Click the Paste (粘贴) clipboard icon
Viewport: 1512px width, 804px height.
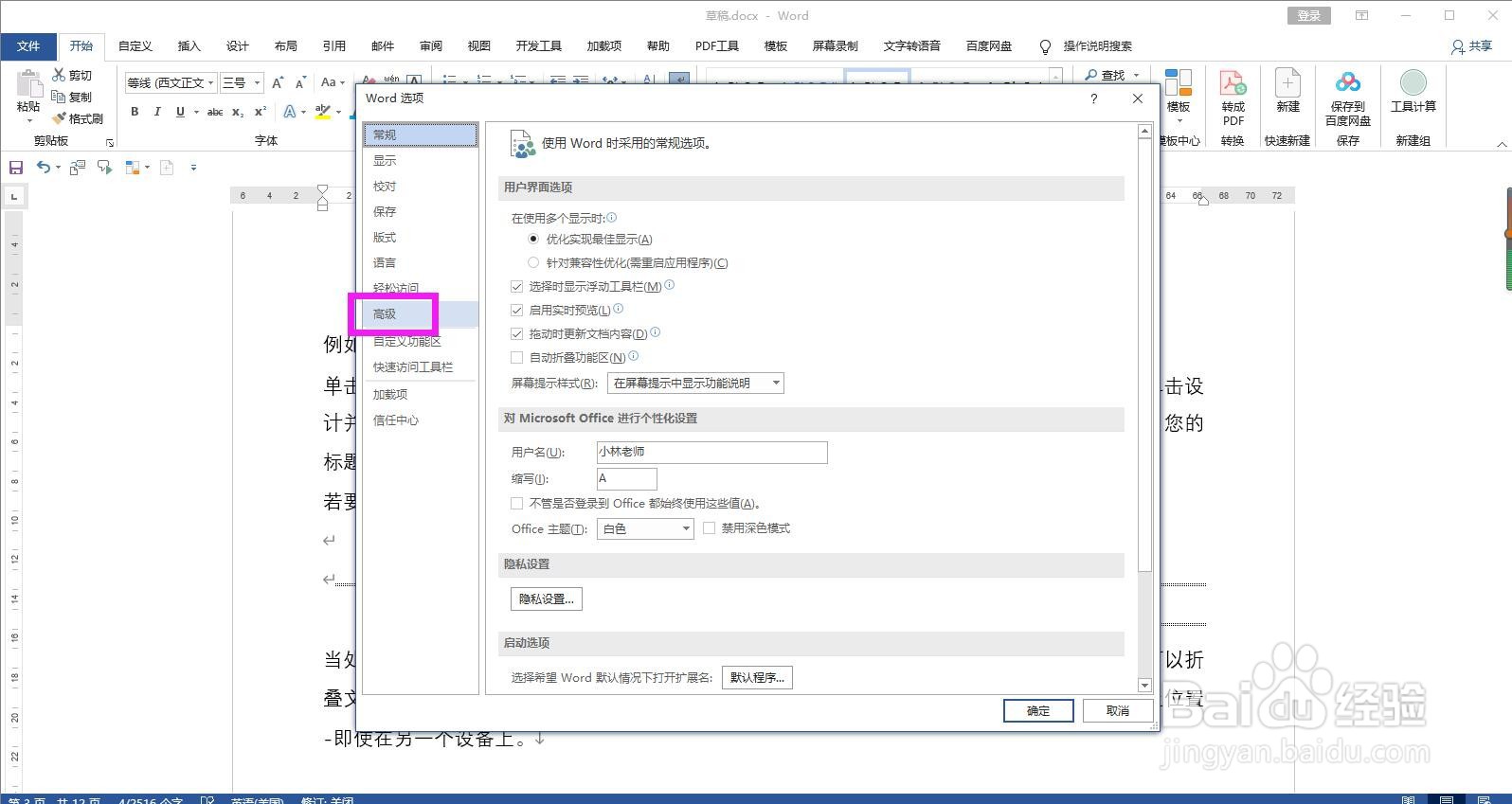[x=28, y=84]
